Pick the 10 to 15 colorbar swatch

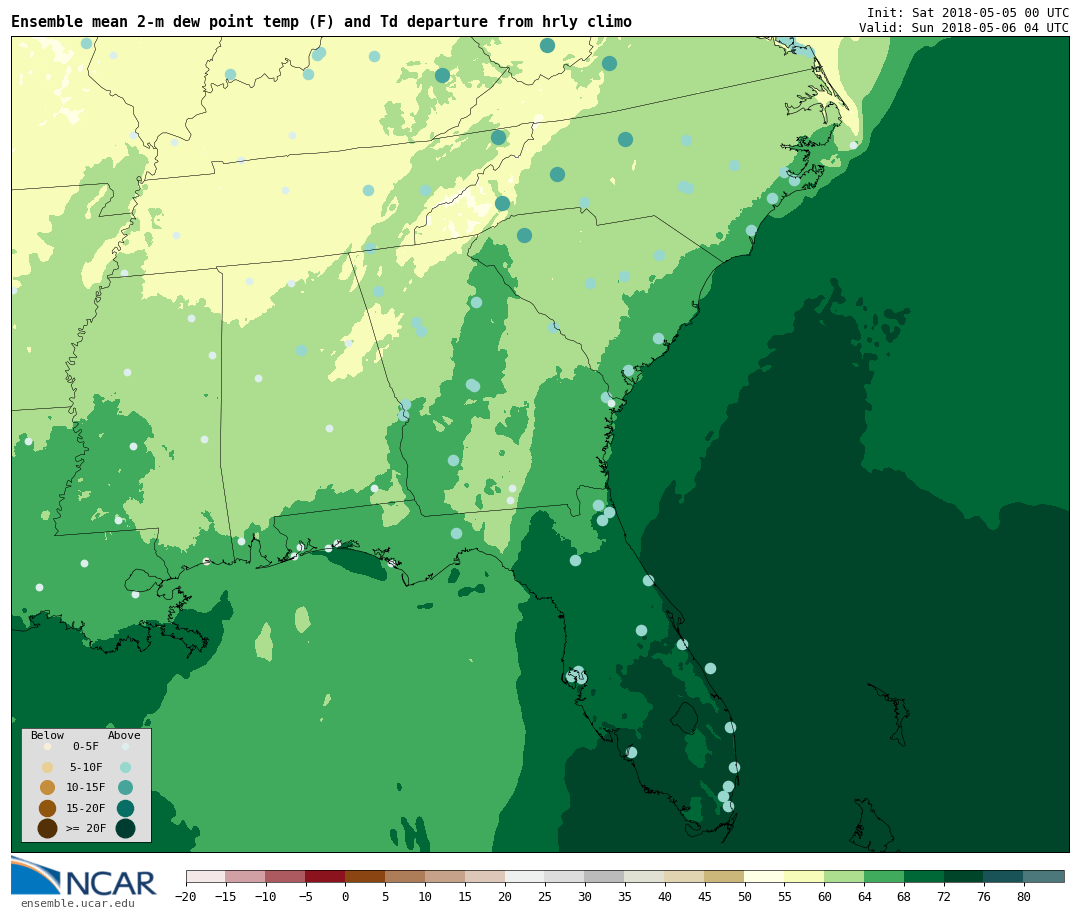click(445, 876)
